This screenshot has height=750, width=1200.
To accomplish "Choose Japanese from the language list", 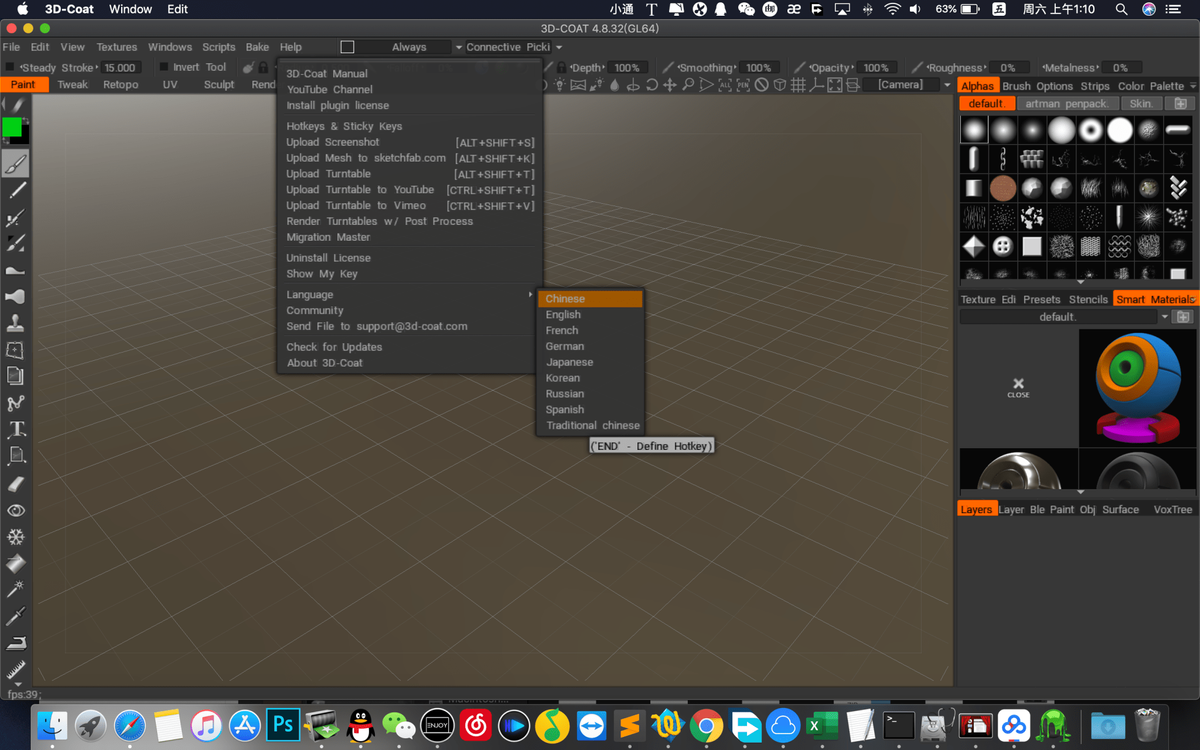I will point(569,362).
